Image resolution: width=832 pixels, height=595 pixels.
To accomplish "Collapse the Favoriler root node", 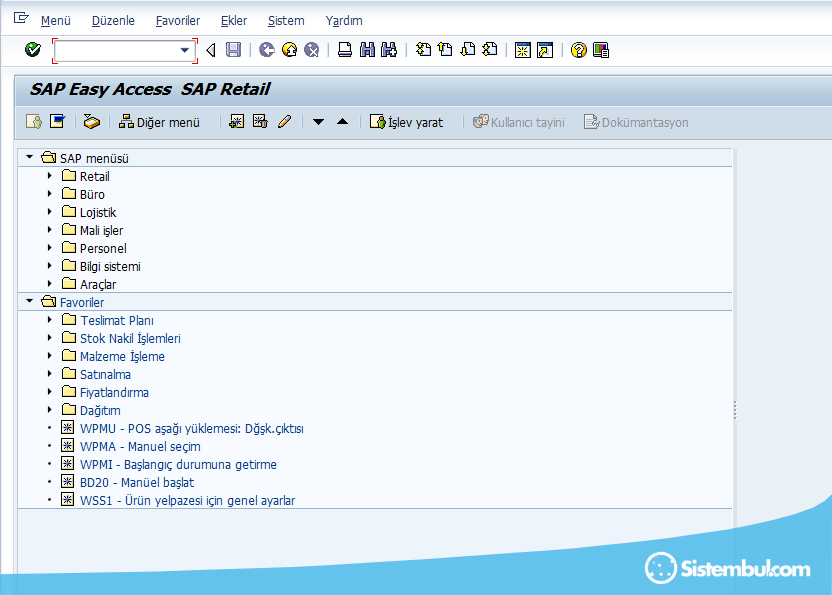I will pos(30,301).
